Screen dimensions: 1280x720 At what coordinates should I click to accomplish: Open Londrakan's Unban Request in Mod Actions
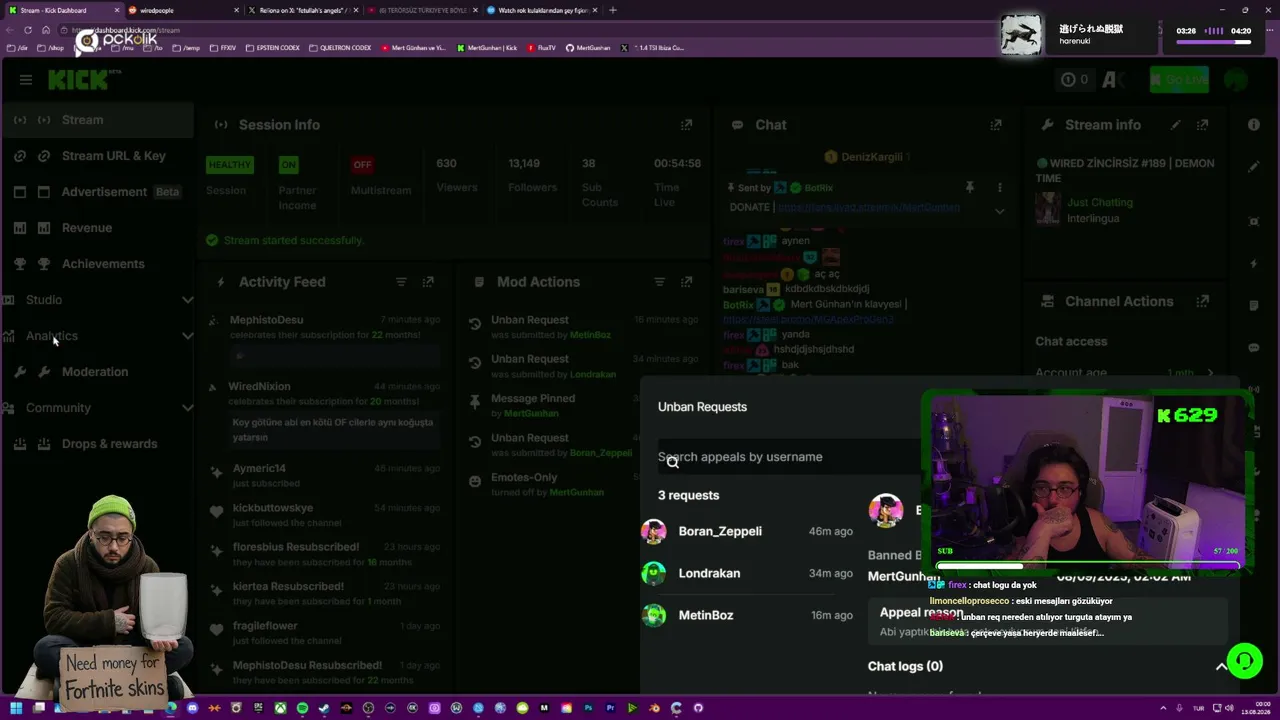(x=583, y=366)
